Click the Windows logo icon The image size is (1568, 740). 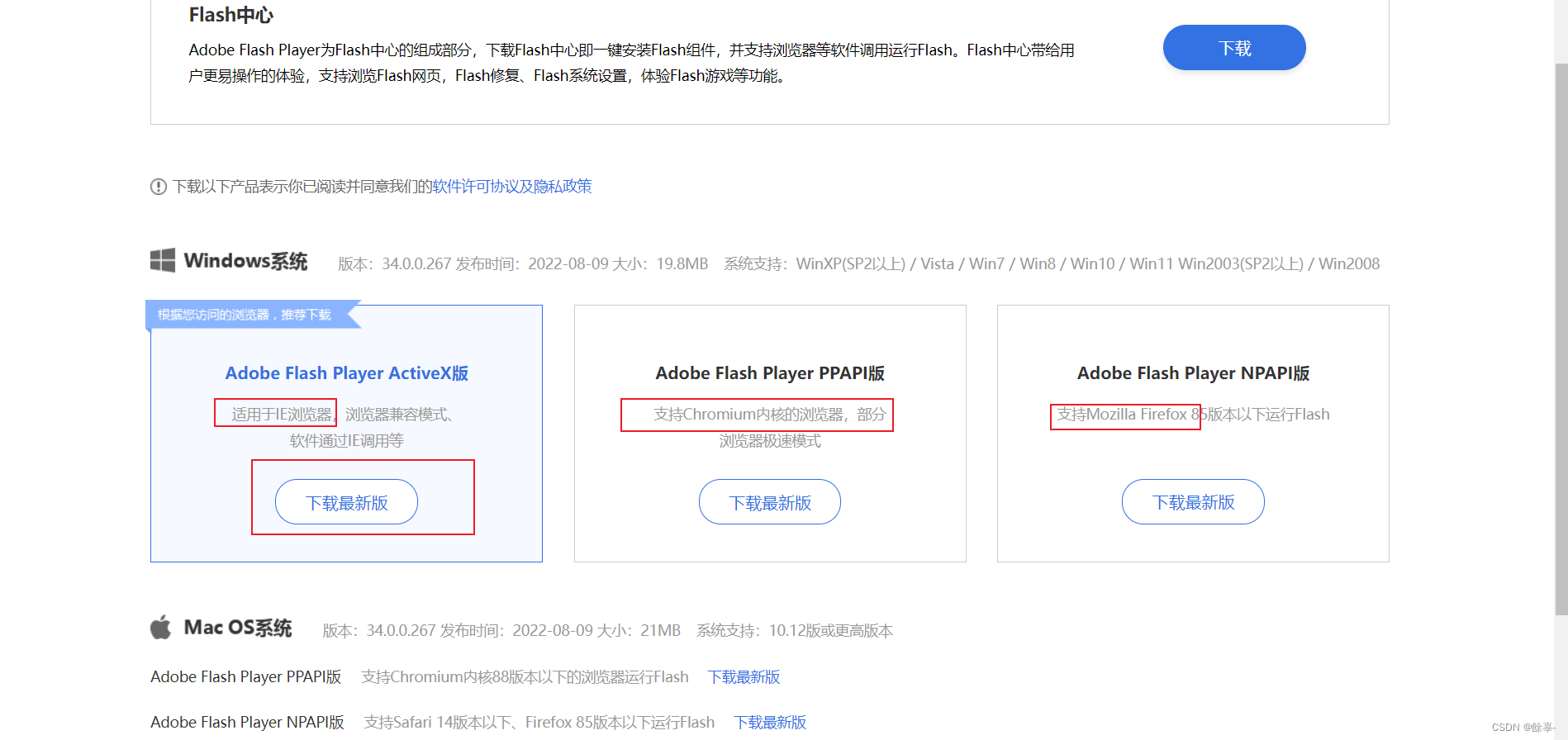coord(163,260)
